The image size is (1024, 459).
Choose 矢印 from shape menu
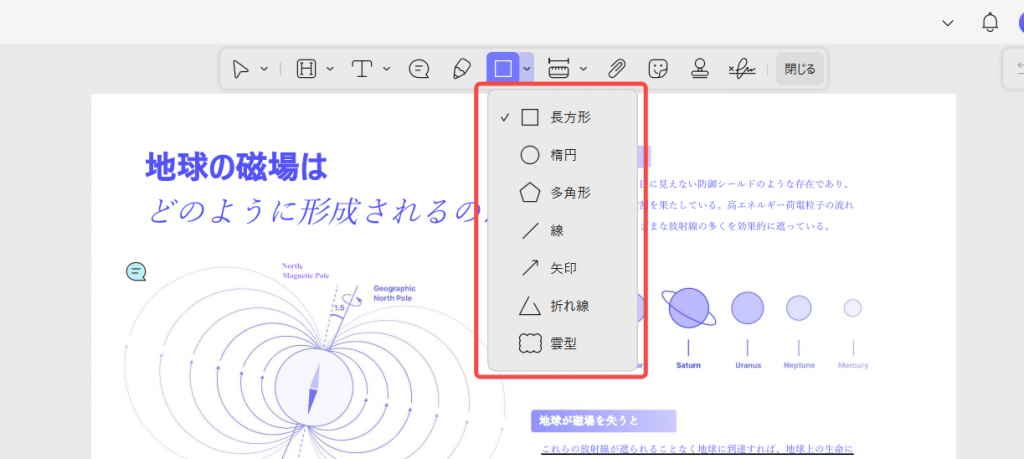tap(562, 268)
